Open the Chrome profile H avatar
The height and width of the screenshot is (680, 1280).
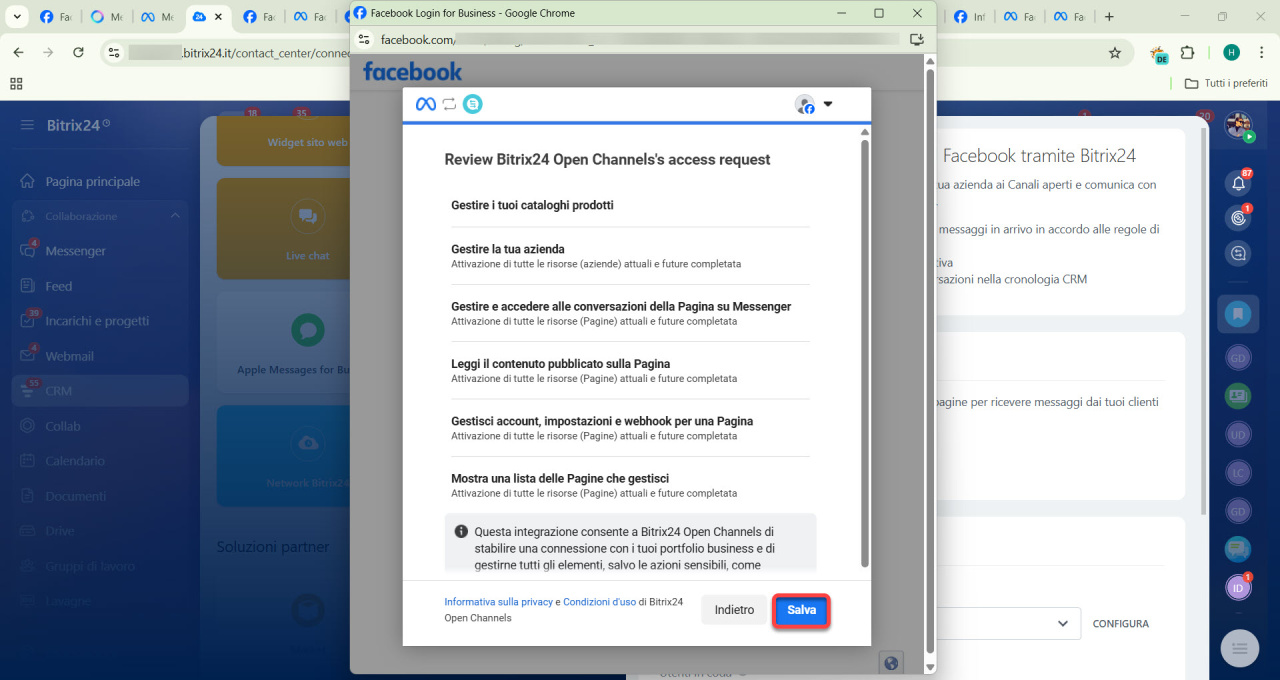[x=1231, y=53]
